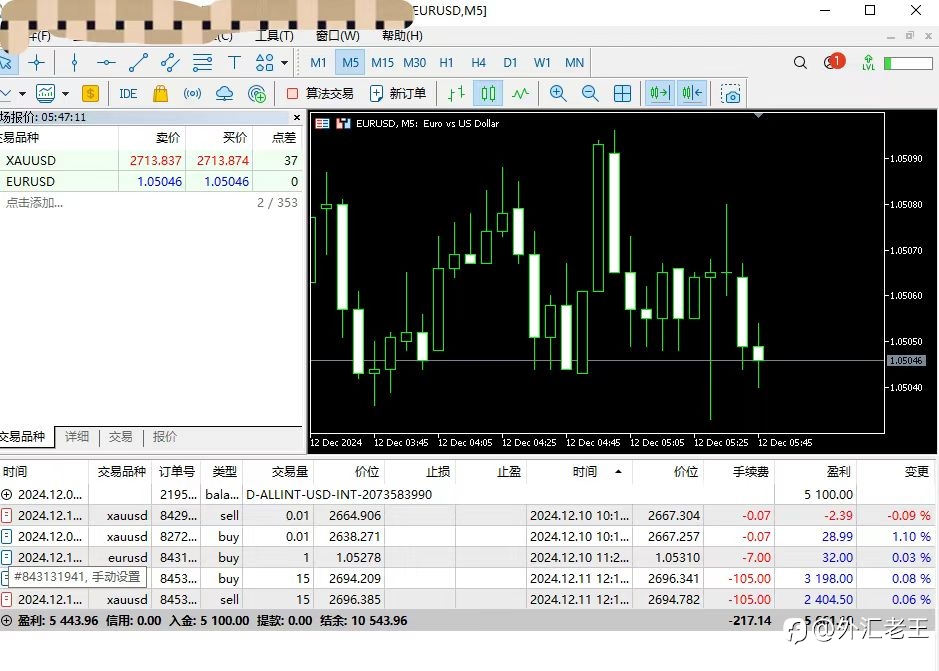Image resolution: width=939 pixels, height=671 pixels.
Task: Toggle chart auto-scroll to latest bar
Action: 660,93
